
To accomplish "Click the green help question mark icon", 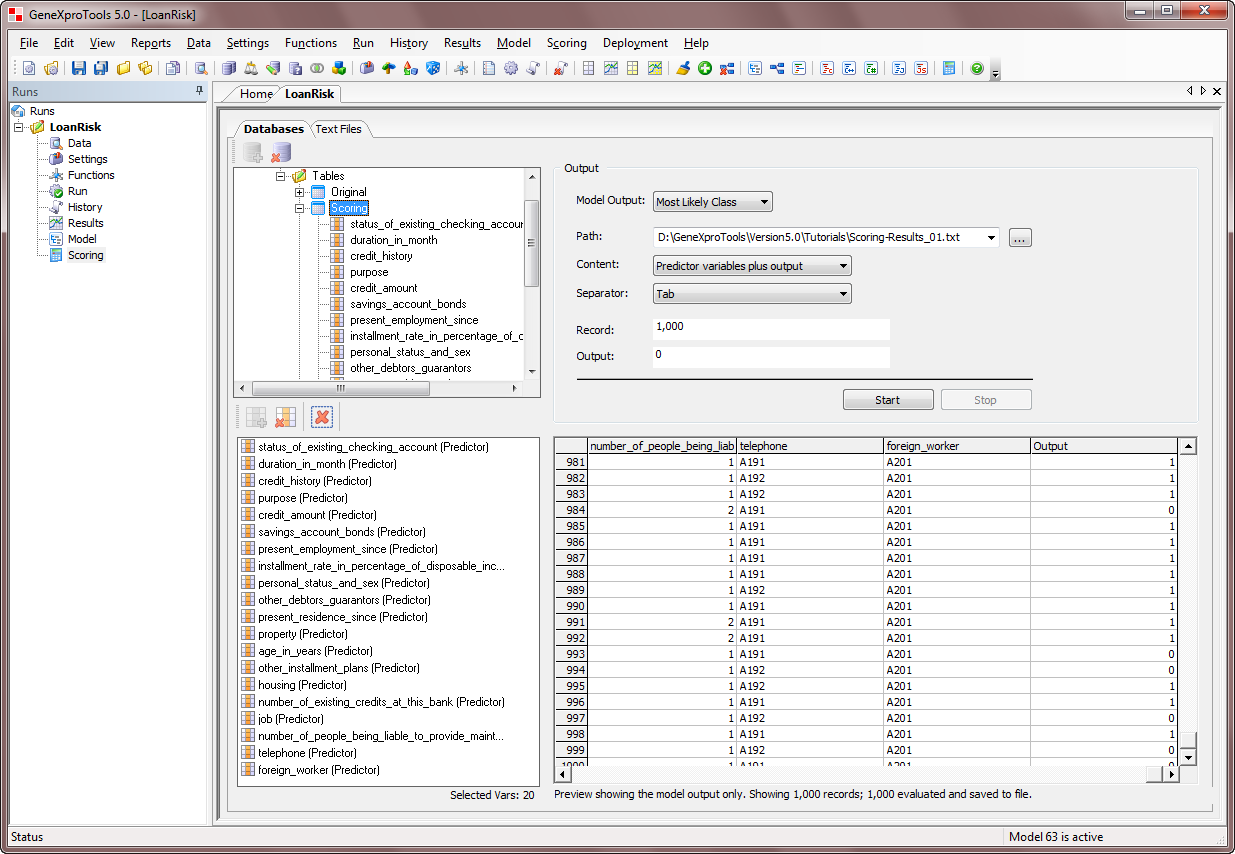I will [977, 69].
